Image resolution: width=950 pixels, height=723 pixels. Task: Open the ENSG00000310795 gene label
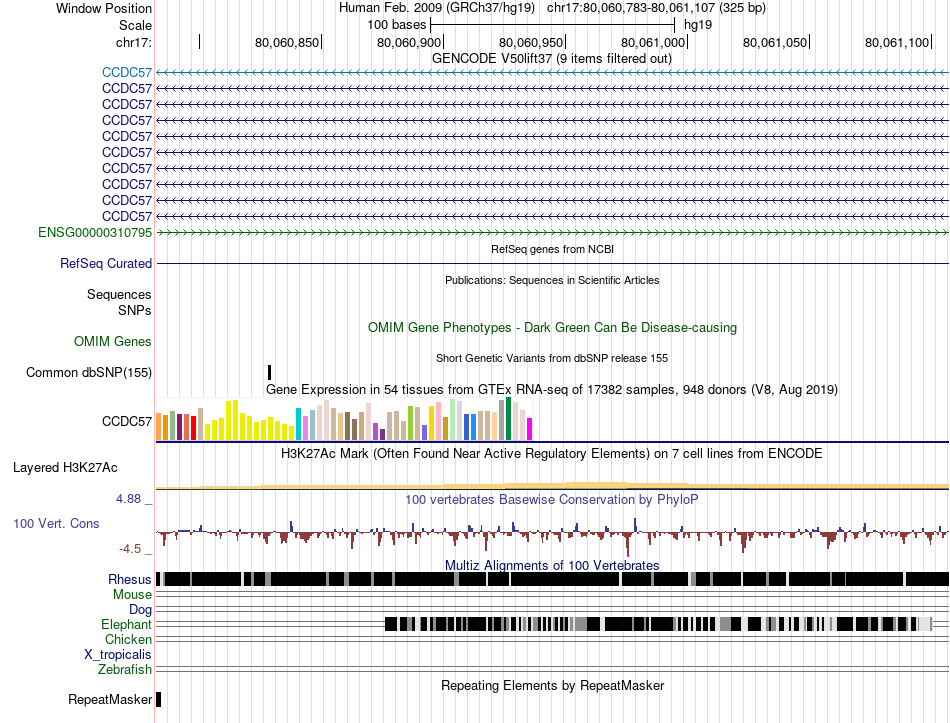(95, 233)
